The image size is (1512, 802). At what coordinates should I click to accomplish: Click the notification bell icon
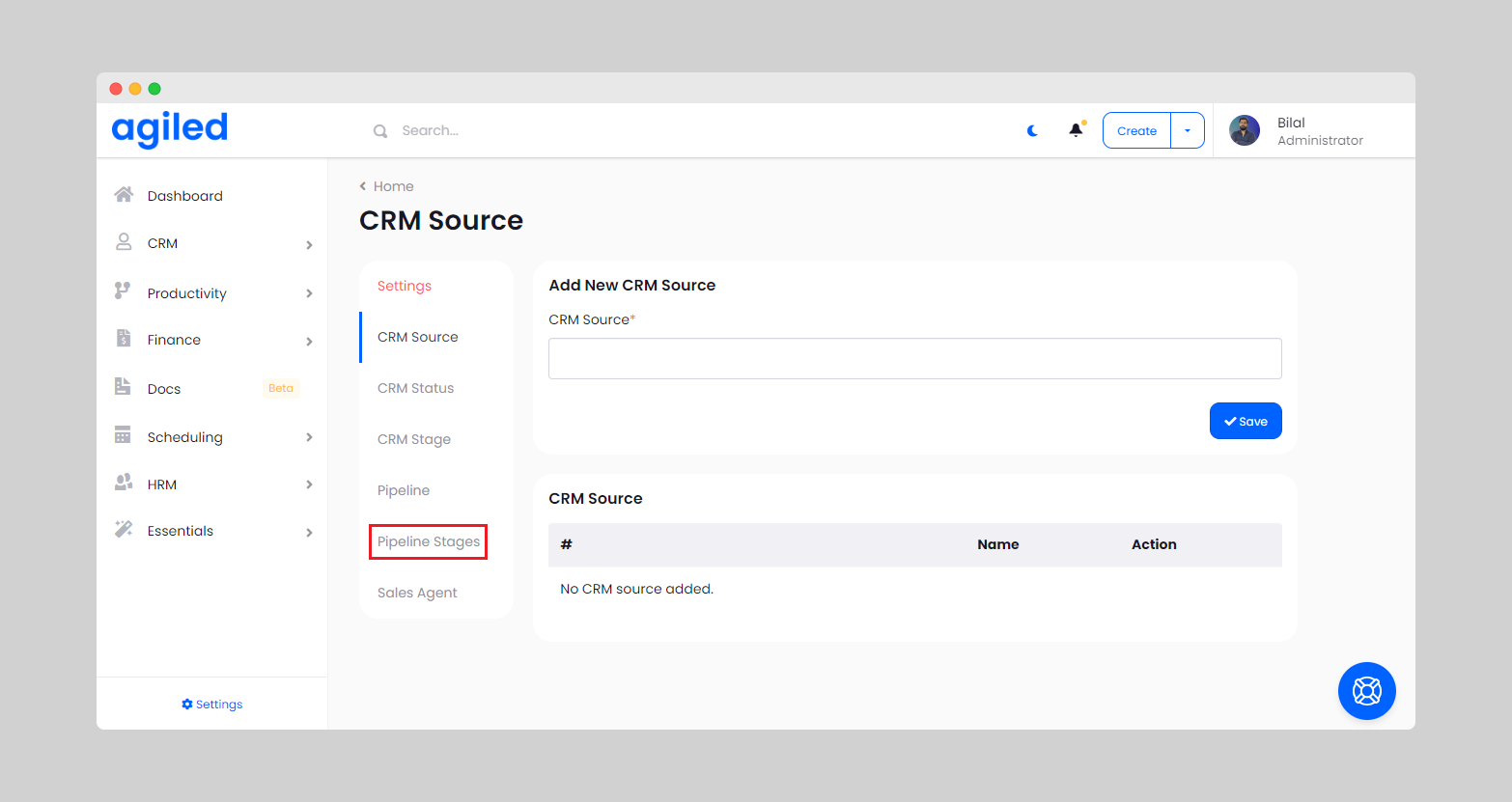1076,130
